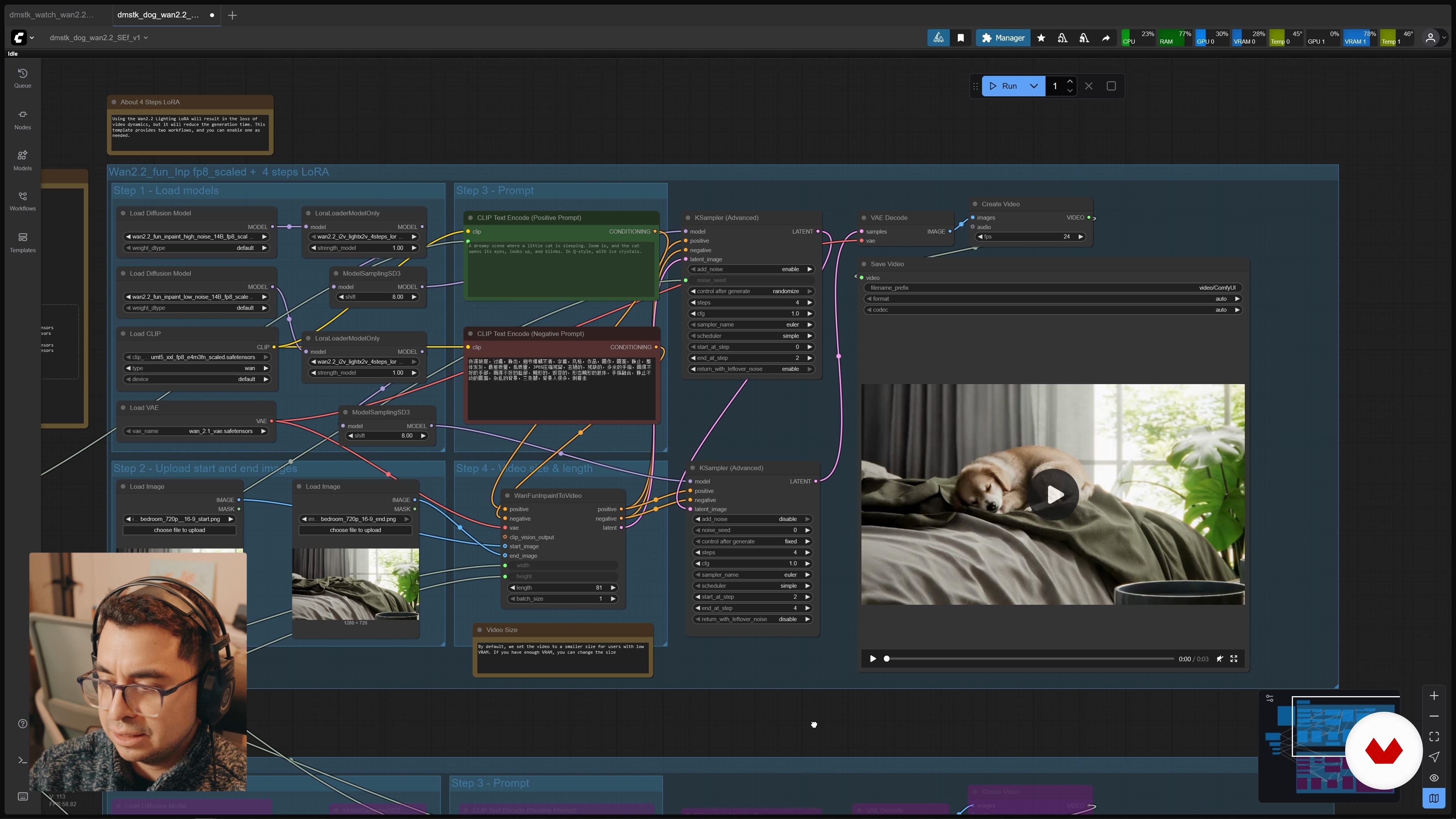
Task: Click the select mode arrow icon in canvas controls
Action: pyautogui.click(x=1434, y=758)
